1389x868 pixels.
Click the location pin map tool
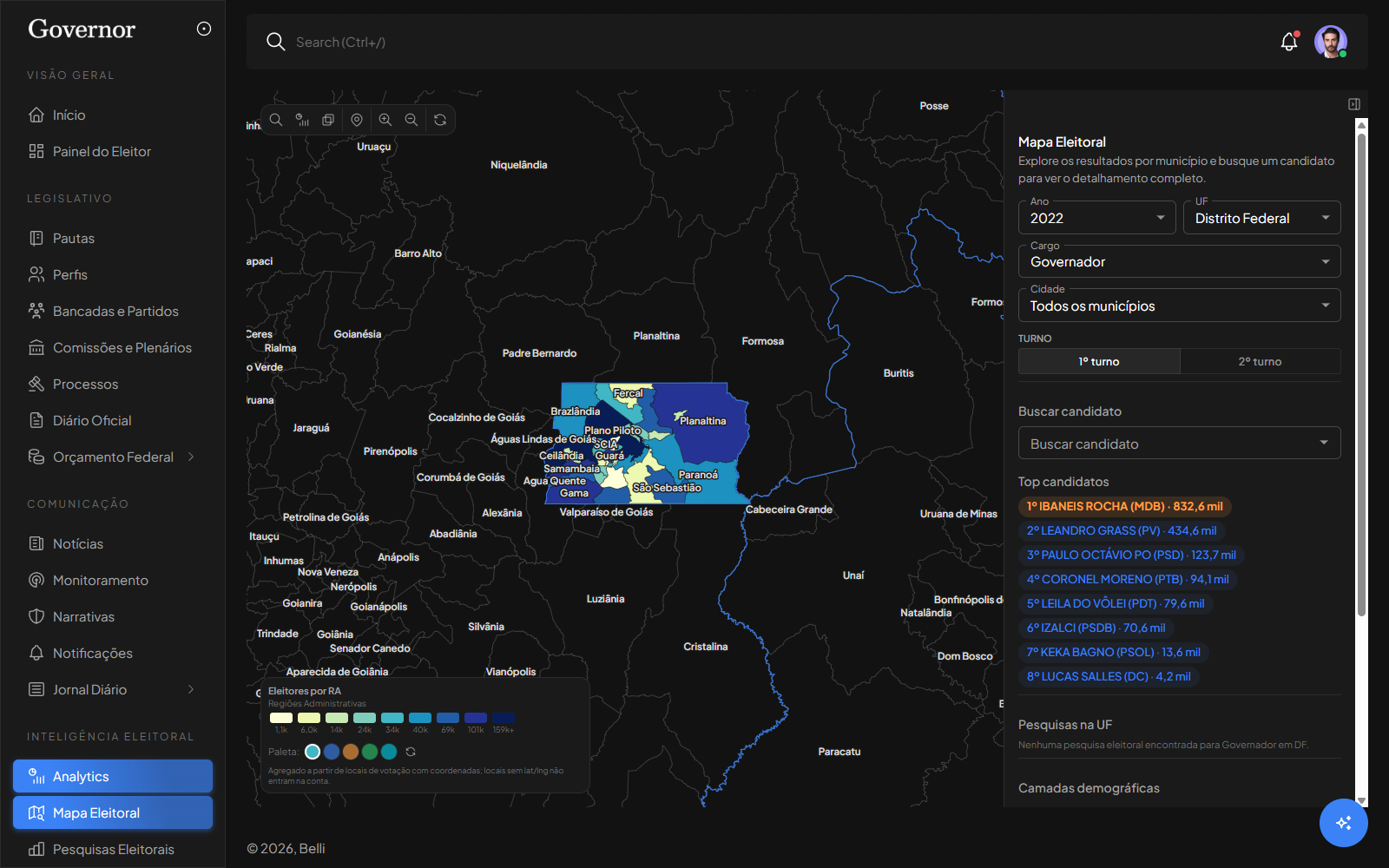tap(357, 120)
